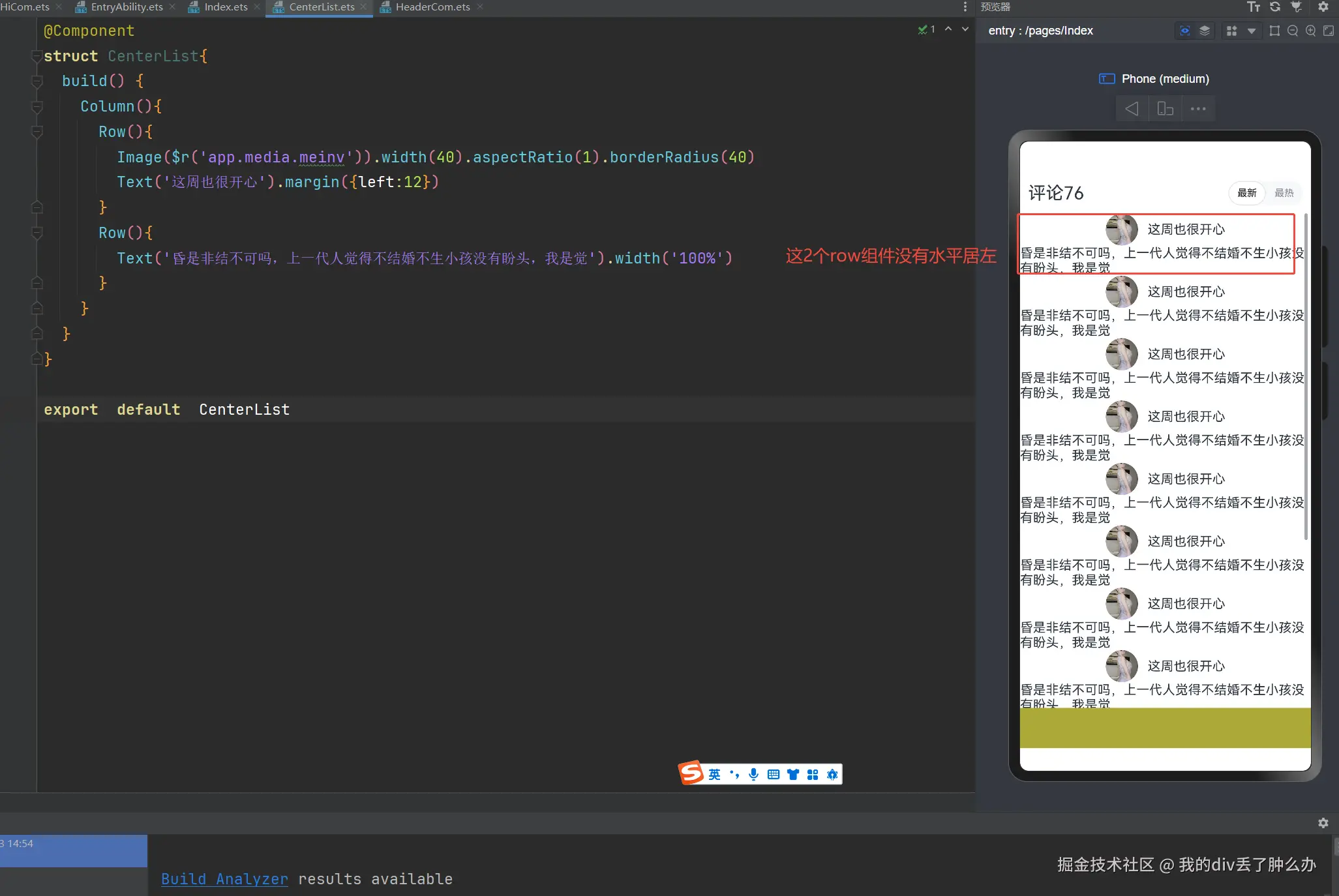Image resolution: width=1339 pixels, height=896 pixels.
Task: Switch to the HeaderCom.ets tab
Action: 432,7
